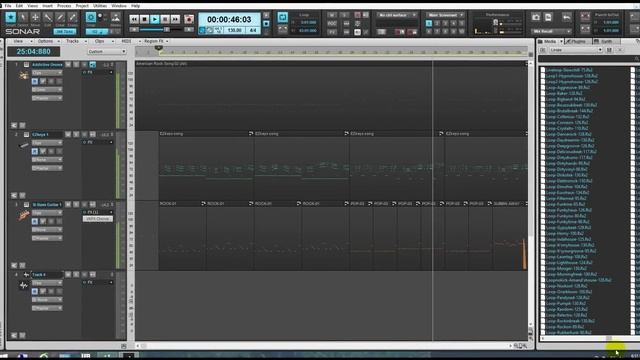The width and height of the screenshot is (640, 360).
Task: Open the Clips edit filter on Track 4
Action: pyautogui.click(x=47, y=282)
